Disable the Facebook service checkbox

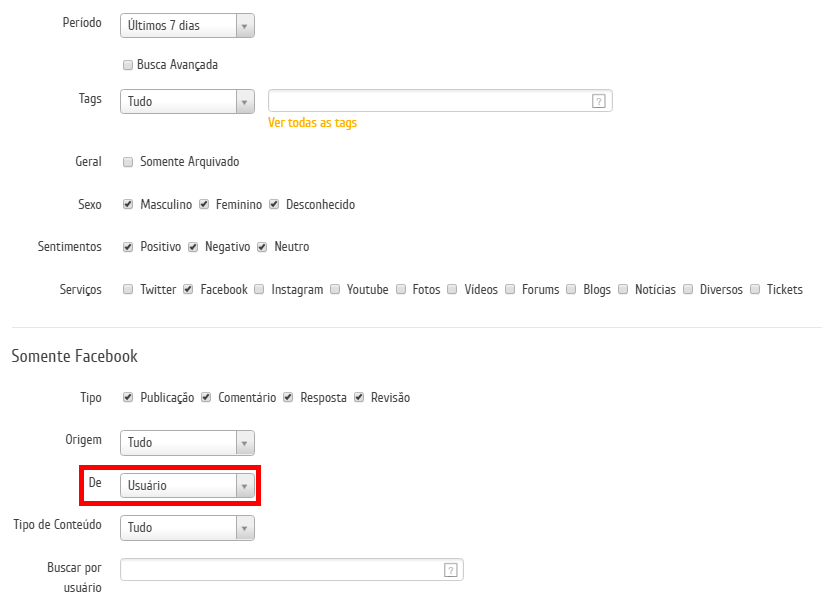[188, 289]
